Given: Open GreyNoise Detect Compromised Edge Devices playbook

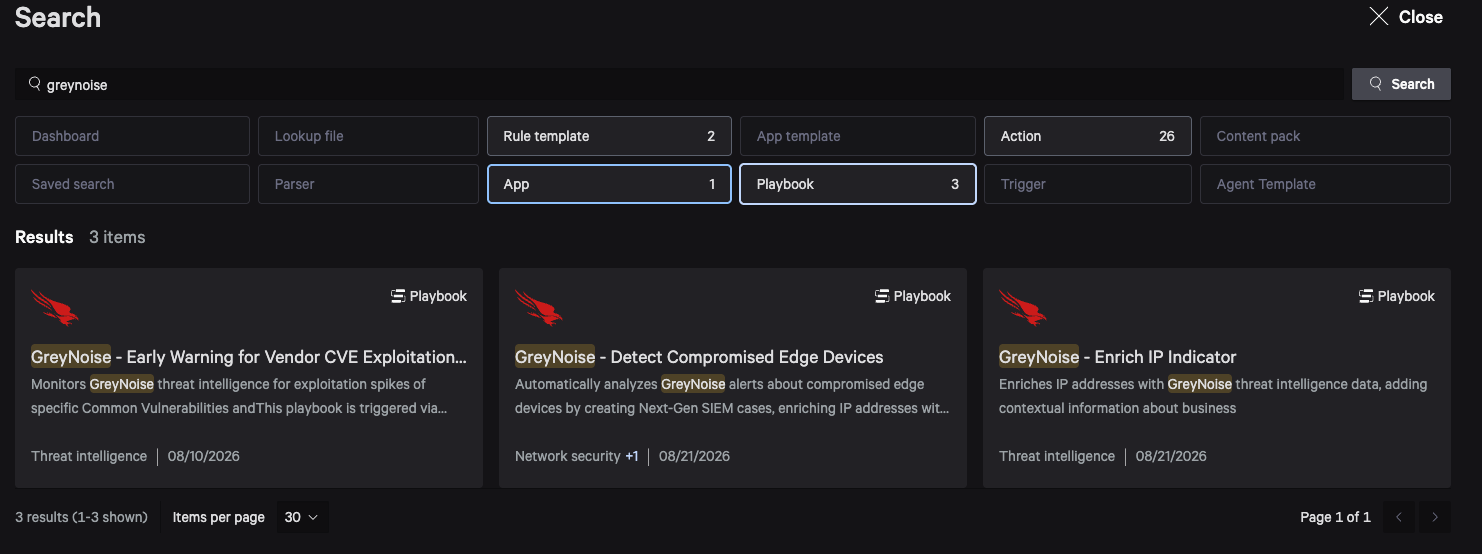Looking at the screenshot, I should tap(699, 357).
